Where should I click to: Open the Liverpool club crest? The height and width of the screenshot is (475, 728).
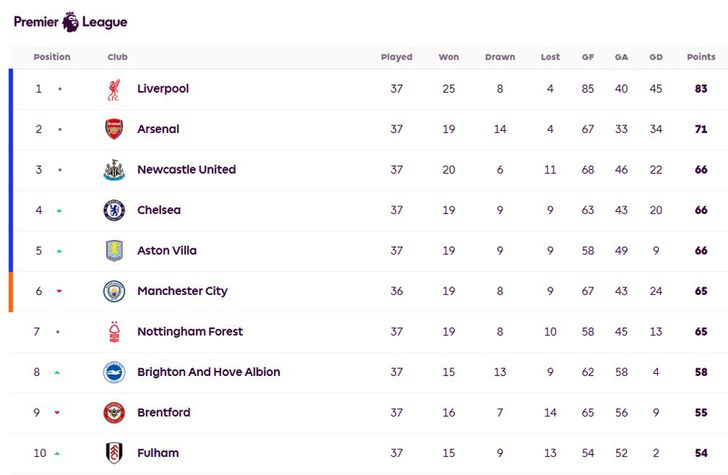click(x=114, y=89)
